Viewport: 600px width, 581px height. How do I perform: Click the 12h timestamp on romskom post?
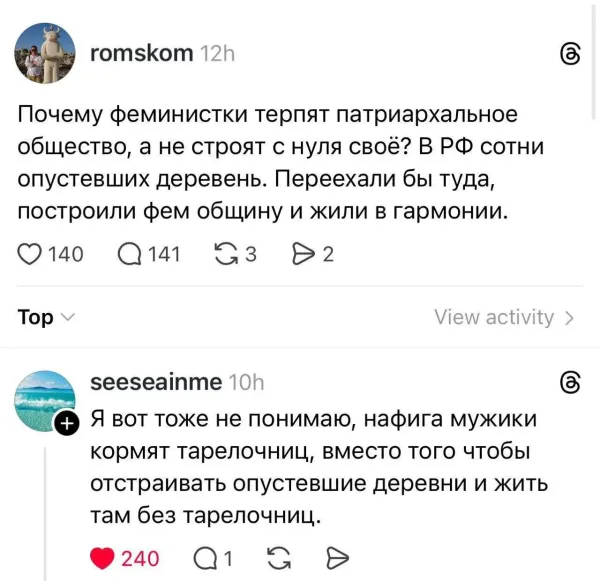[217, 53]
